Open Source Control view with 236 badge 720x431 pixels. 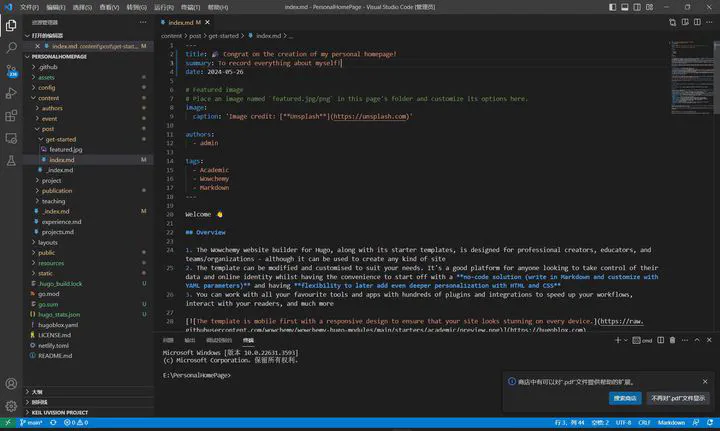[x=11, y=69]
